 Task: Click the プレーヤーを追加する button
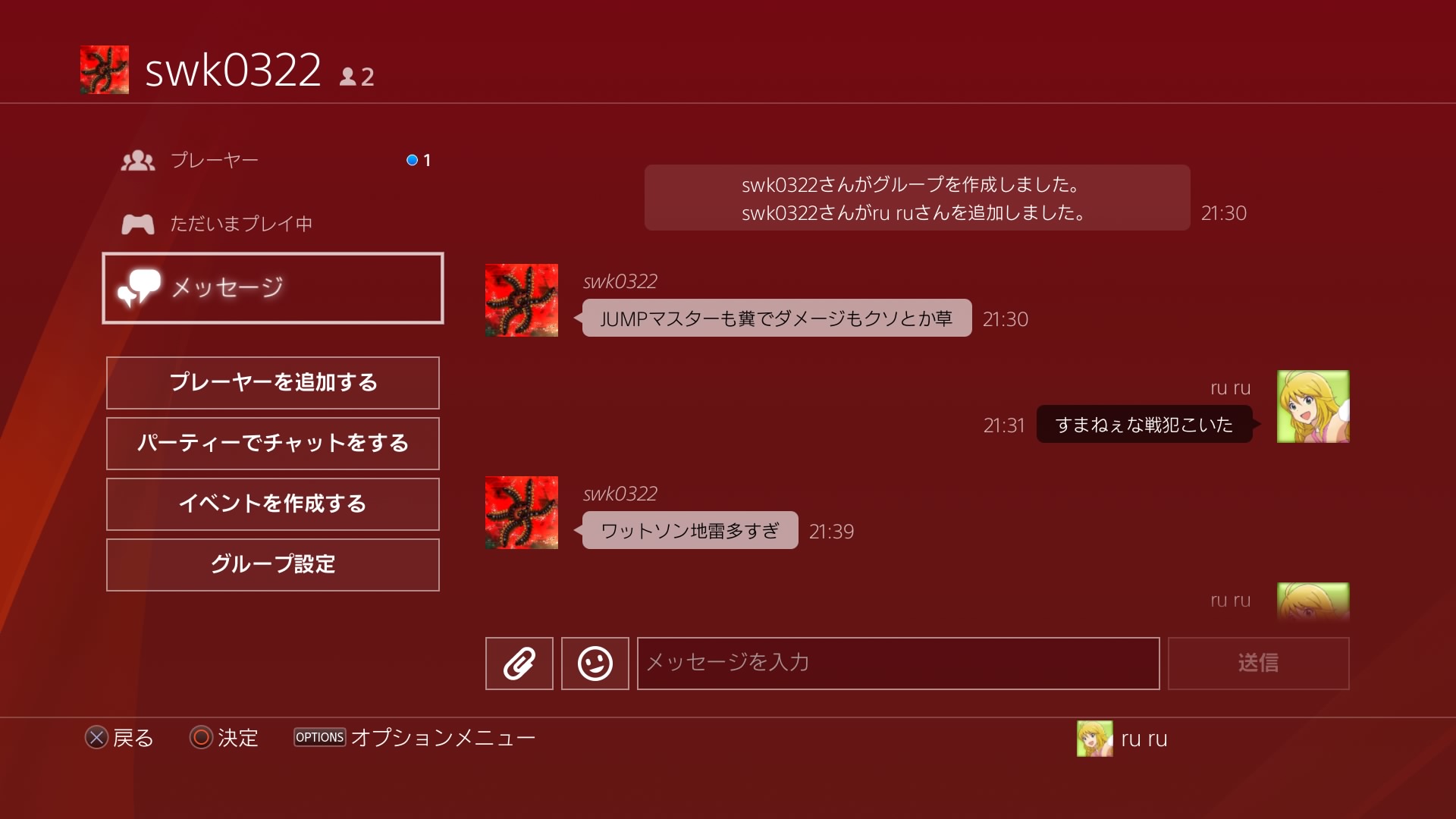pyautogui.click(x=273, y=383)
